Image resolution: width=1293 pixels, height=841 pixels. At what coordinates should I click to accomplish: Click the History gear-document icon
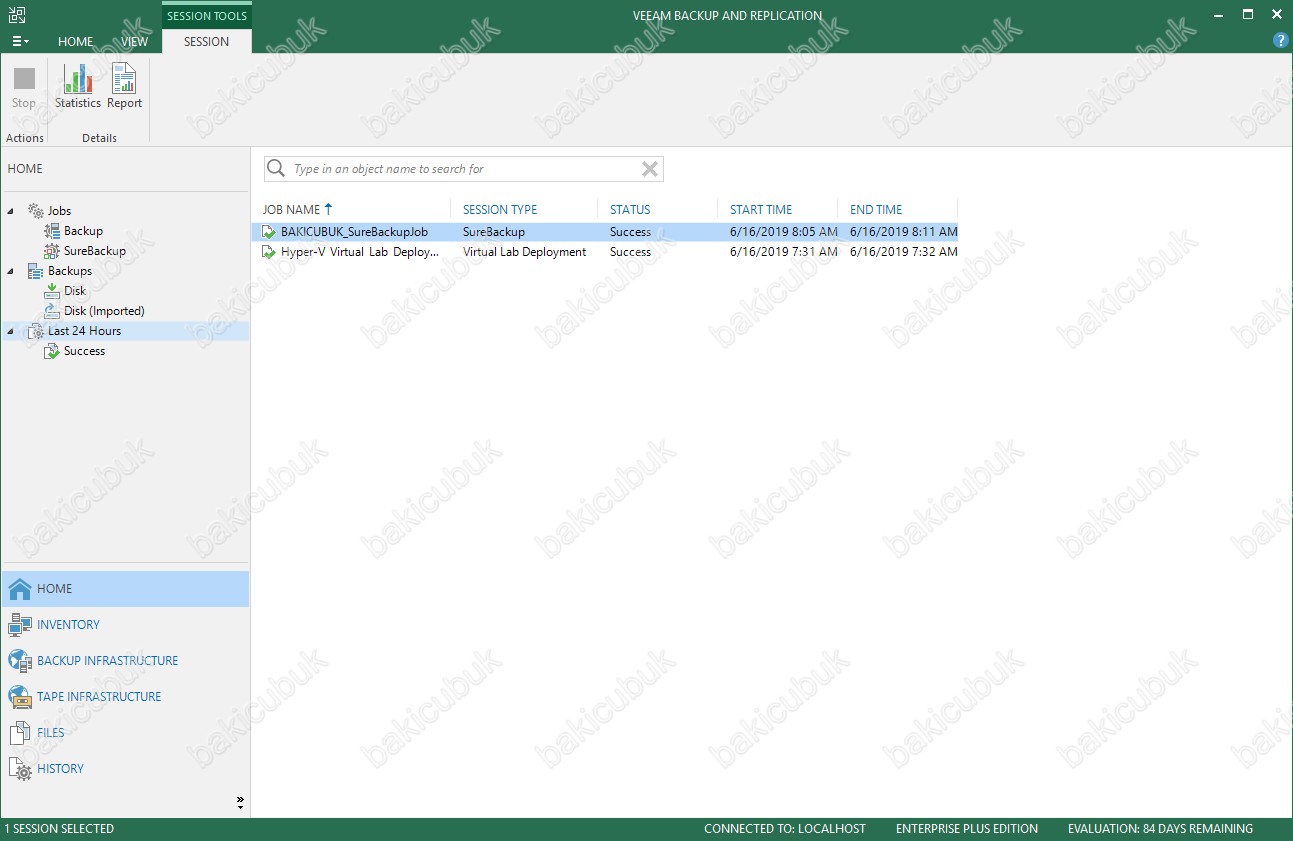[x=20, y=769]
